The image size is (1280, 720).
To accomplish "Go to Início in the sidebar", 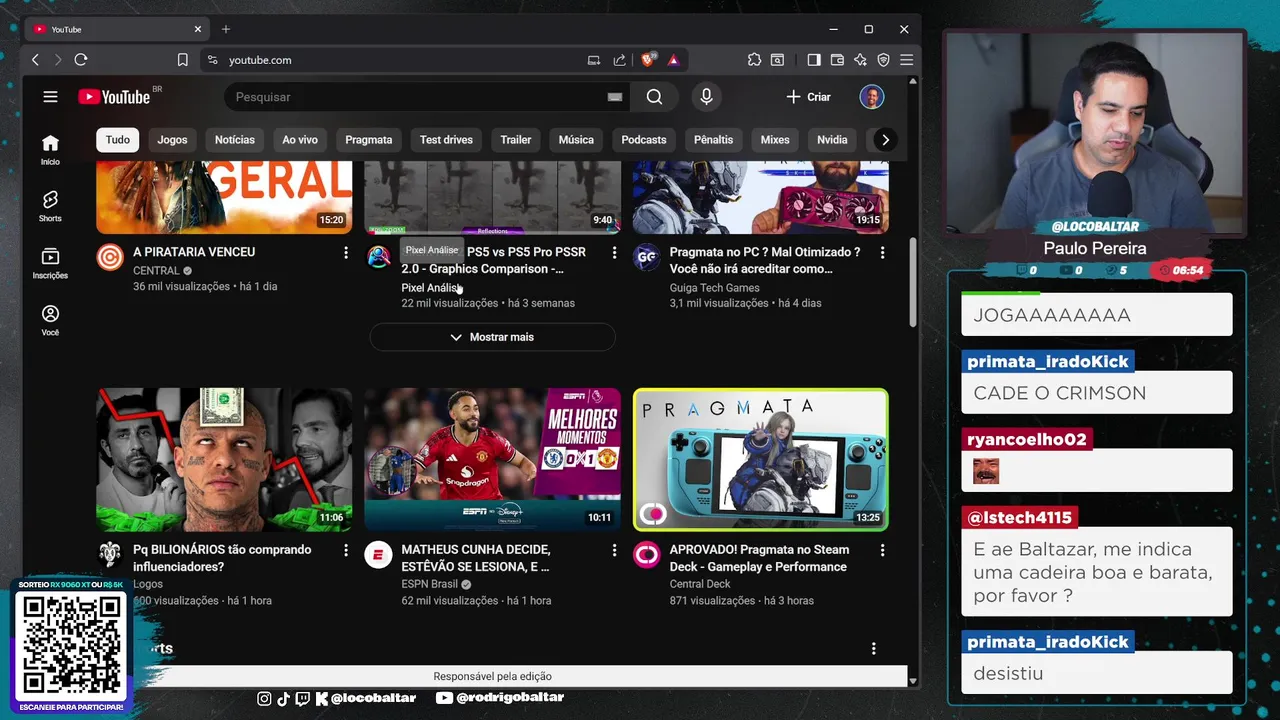I will [x=50, y=149].
